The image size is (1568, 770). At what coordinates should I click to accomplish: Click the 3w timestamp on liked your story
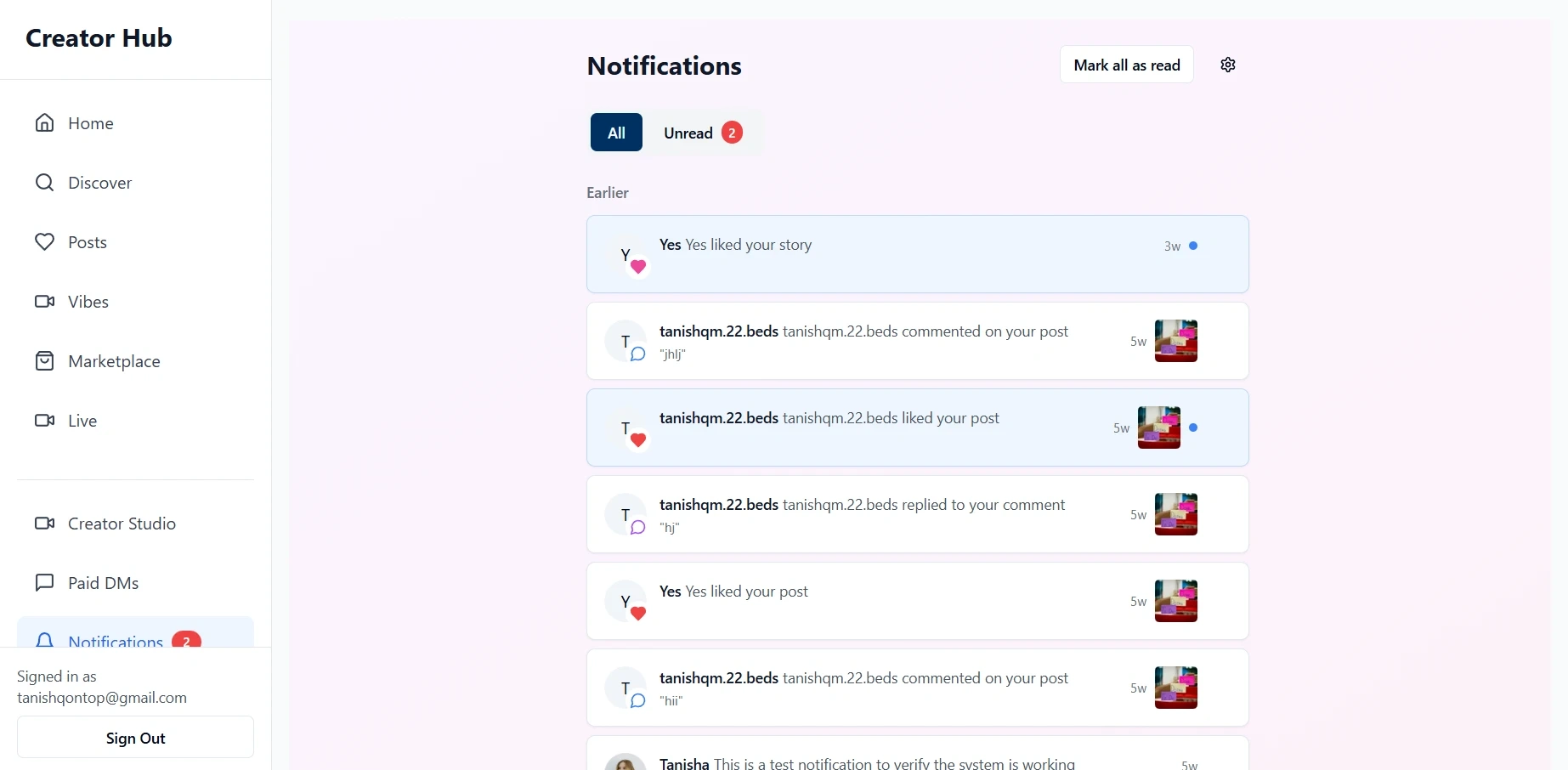(1172, 246)
